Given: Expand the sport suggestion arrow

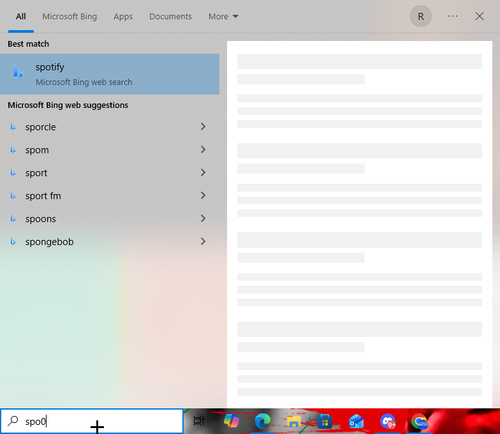Looking at the screenshot, I should (203, 172).
